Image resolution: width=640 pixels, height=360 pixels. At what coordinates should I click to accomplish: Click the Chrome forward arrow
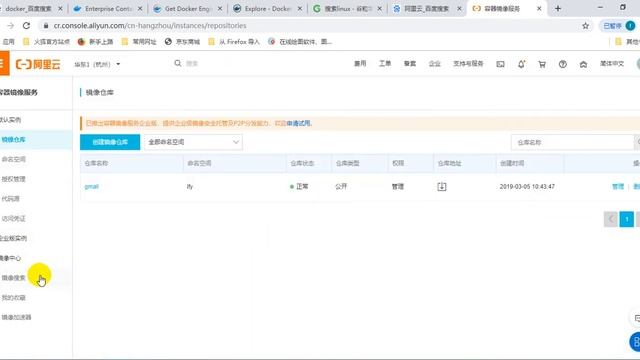[x=10, y=26]
